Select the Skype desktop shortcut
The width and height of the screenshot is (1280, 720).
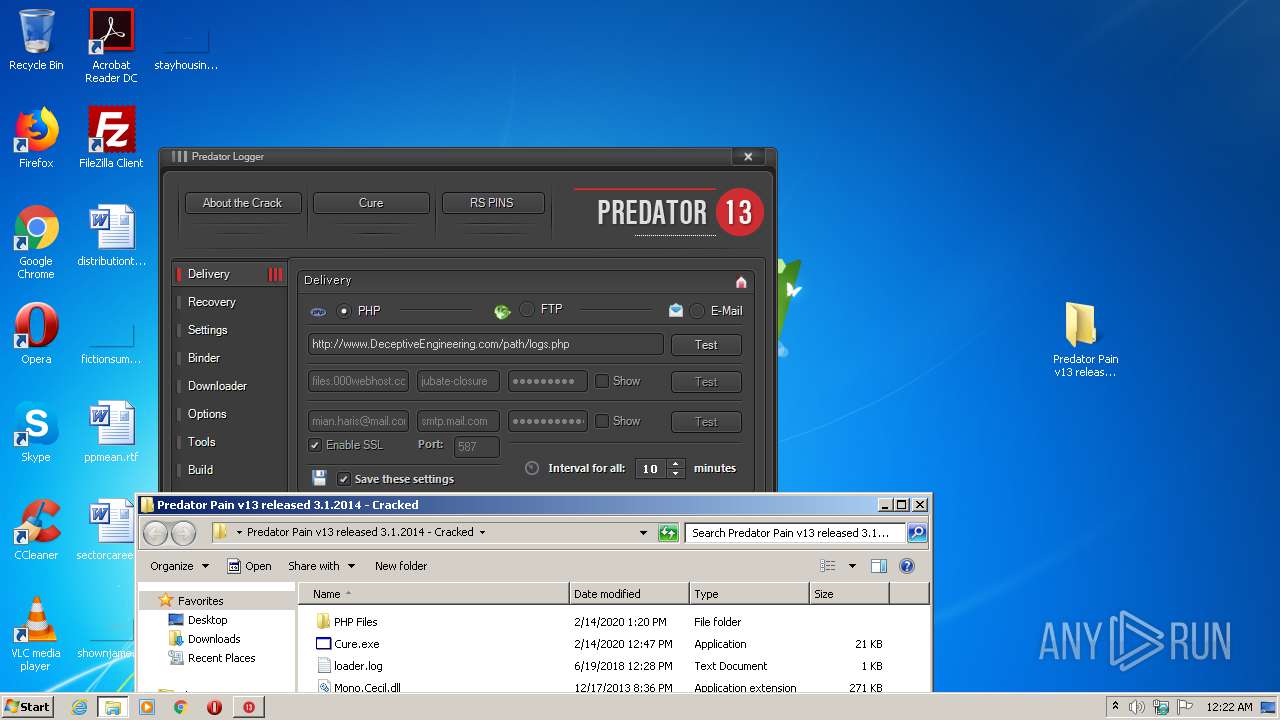tap(36, 432)
